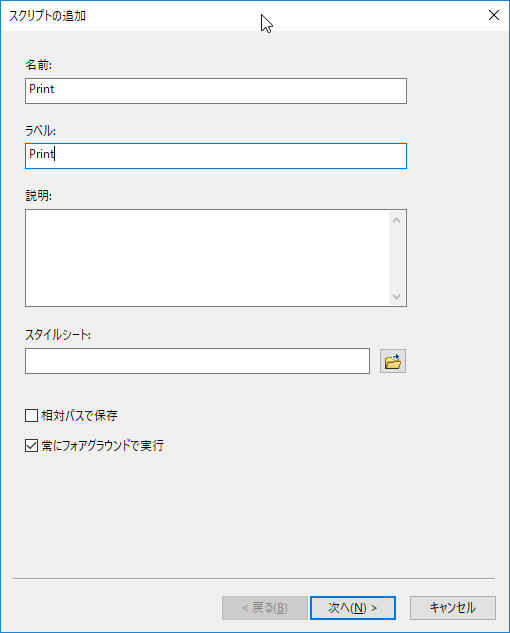Click the 名前 label text

coord(39,65)
